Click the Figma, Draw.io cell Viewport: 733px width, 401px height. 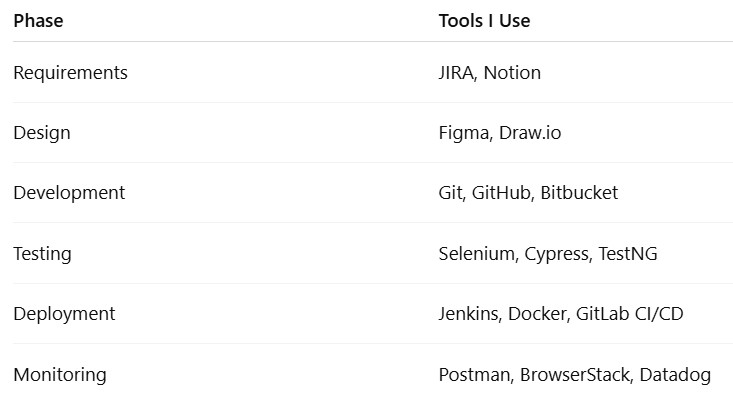click(x=500, y=133)
